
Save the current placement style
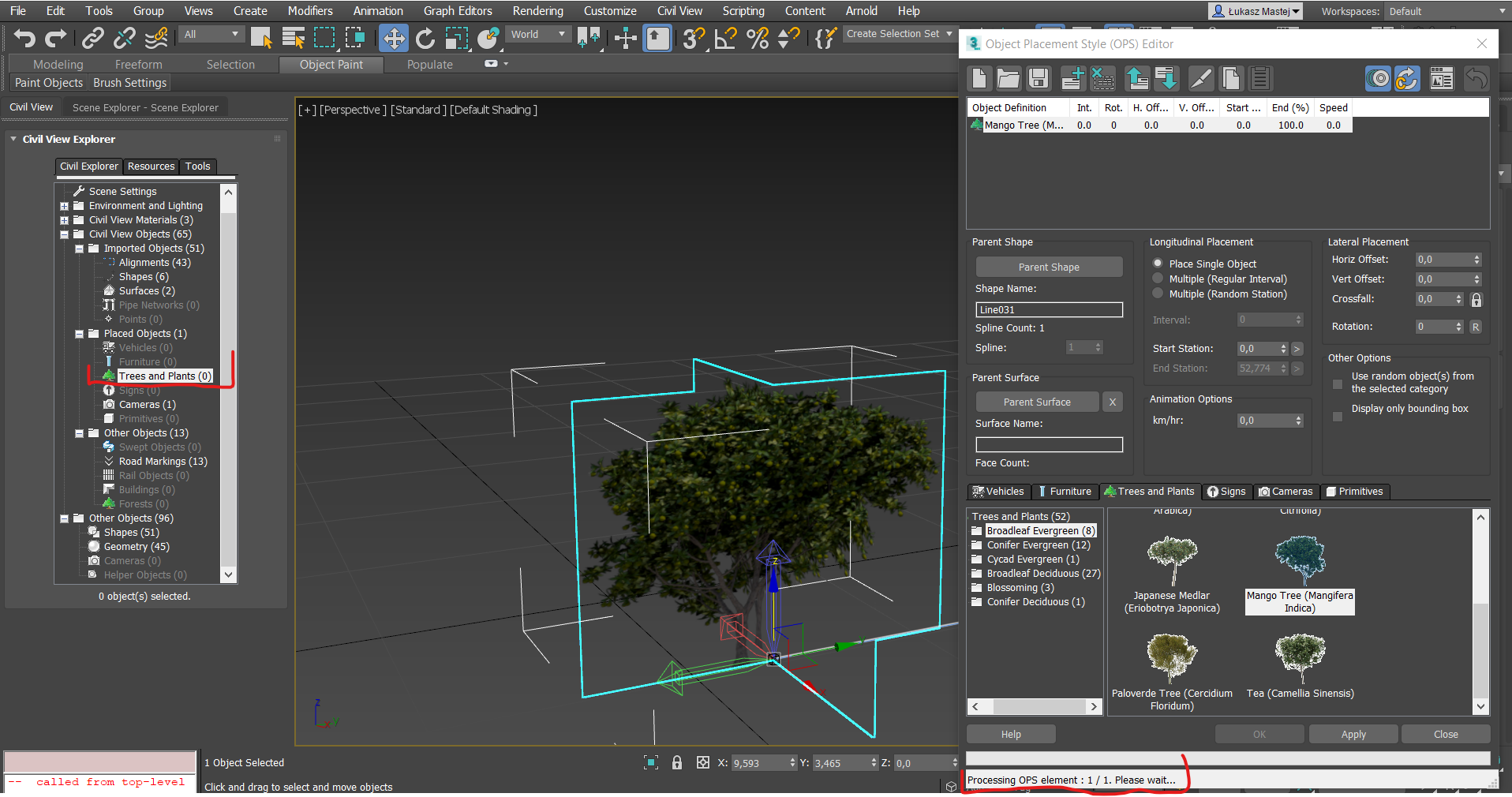[x=1038, y=78]
